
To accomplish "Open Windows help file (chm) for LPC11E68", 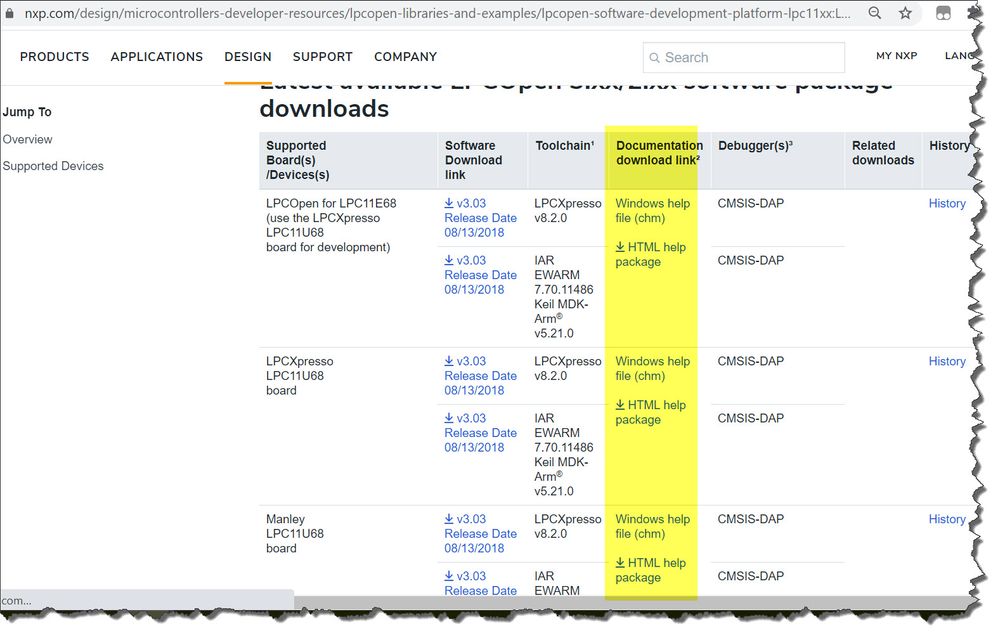I will [652, 211].
